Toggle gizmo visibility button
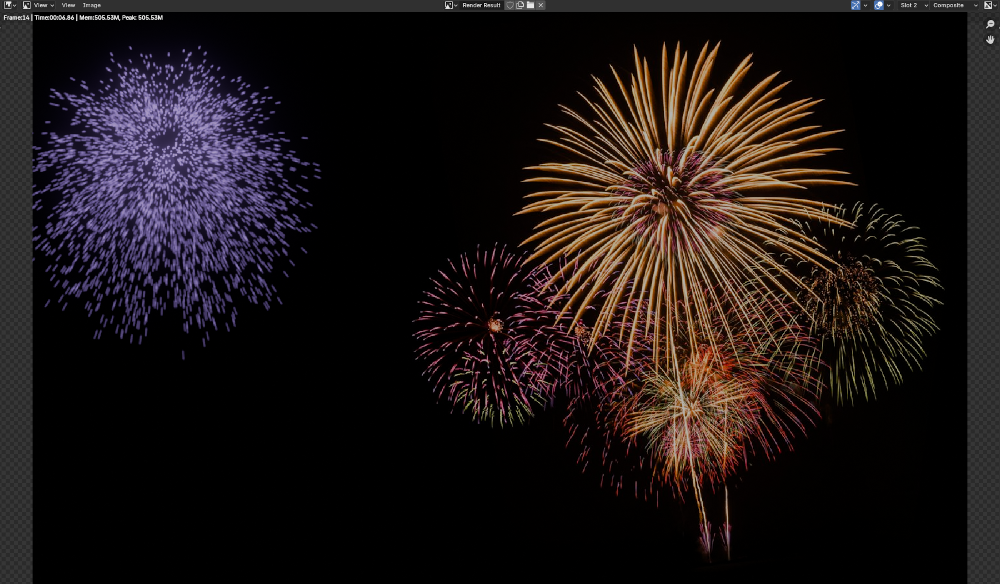The height and width of the screenshot is (584, 1000). tap(855, 5)
